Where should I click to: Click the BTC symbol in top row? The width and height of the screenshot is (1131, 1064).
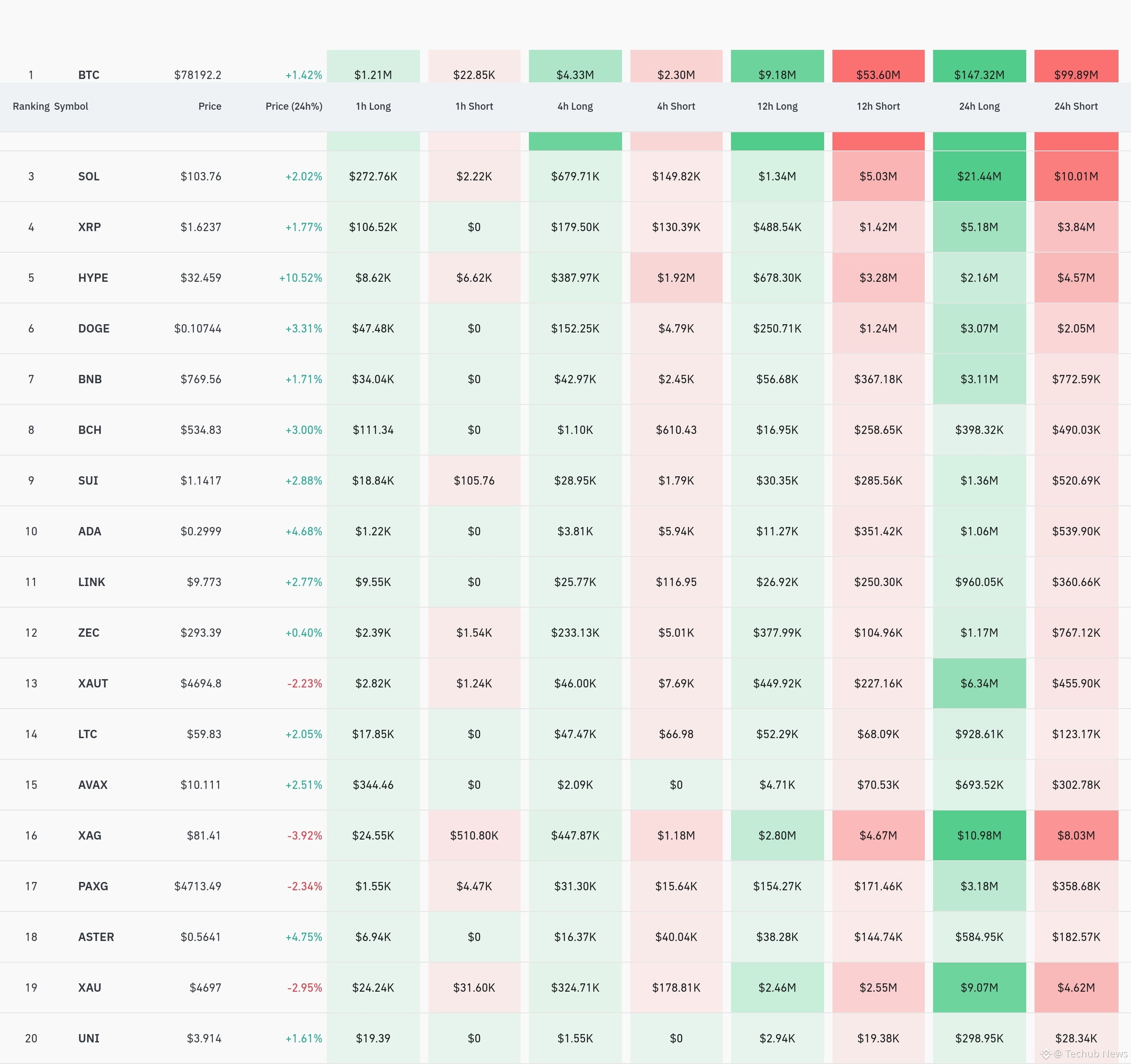[x=89, y=75]
